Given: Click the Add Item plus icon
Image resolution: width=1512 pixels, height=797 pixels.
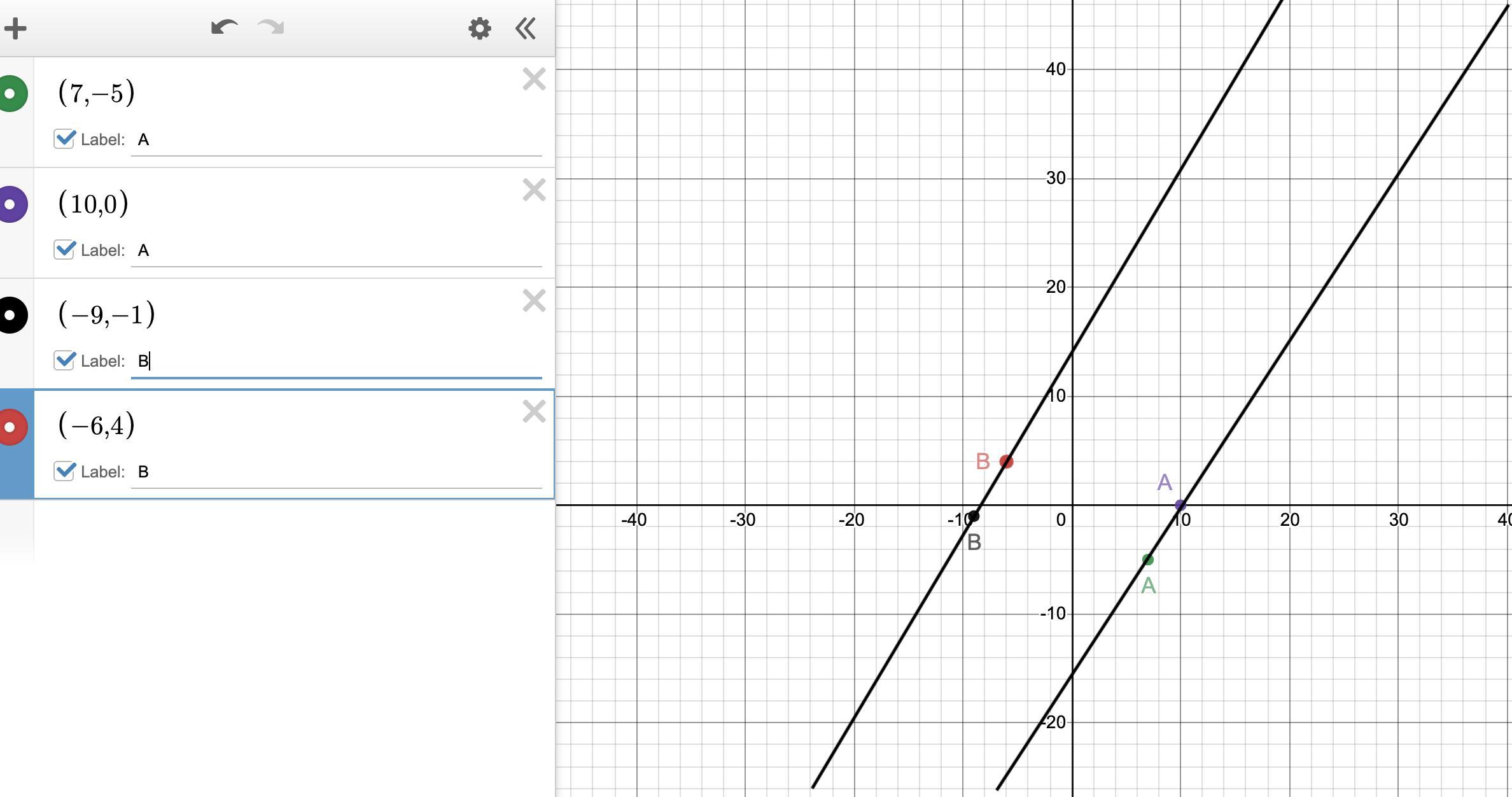Looking at the screenshot, I should [15, 29].
